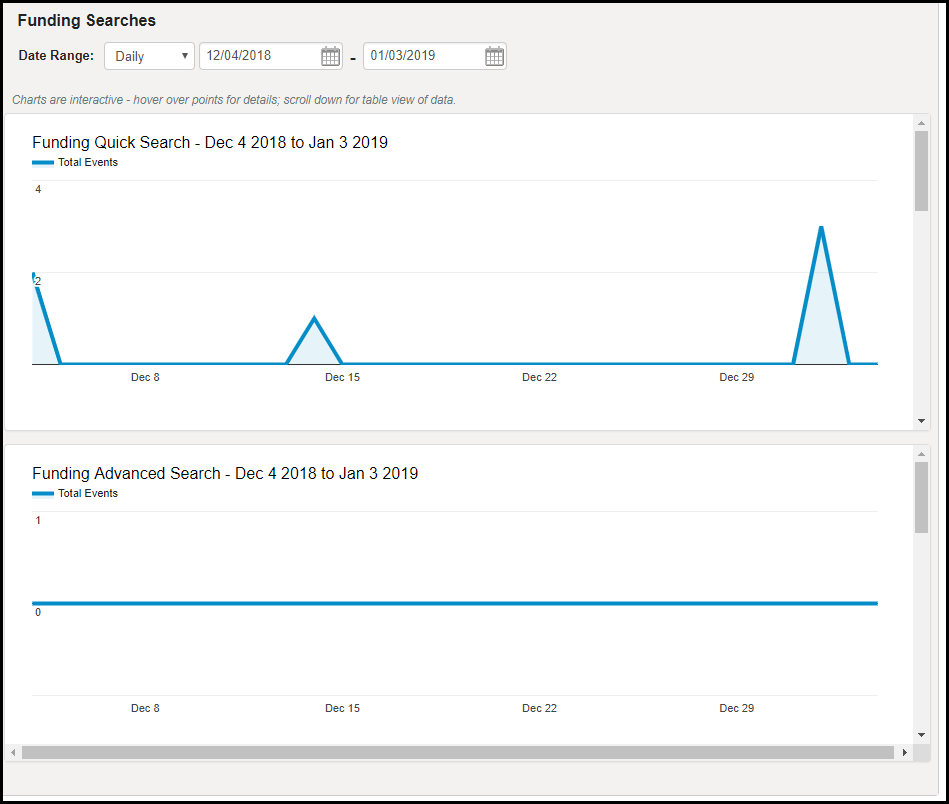This screenshot has width=949, height=804.
Task: Open the Daily date range dropdown
Action: click(149, 56)
